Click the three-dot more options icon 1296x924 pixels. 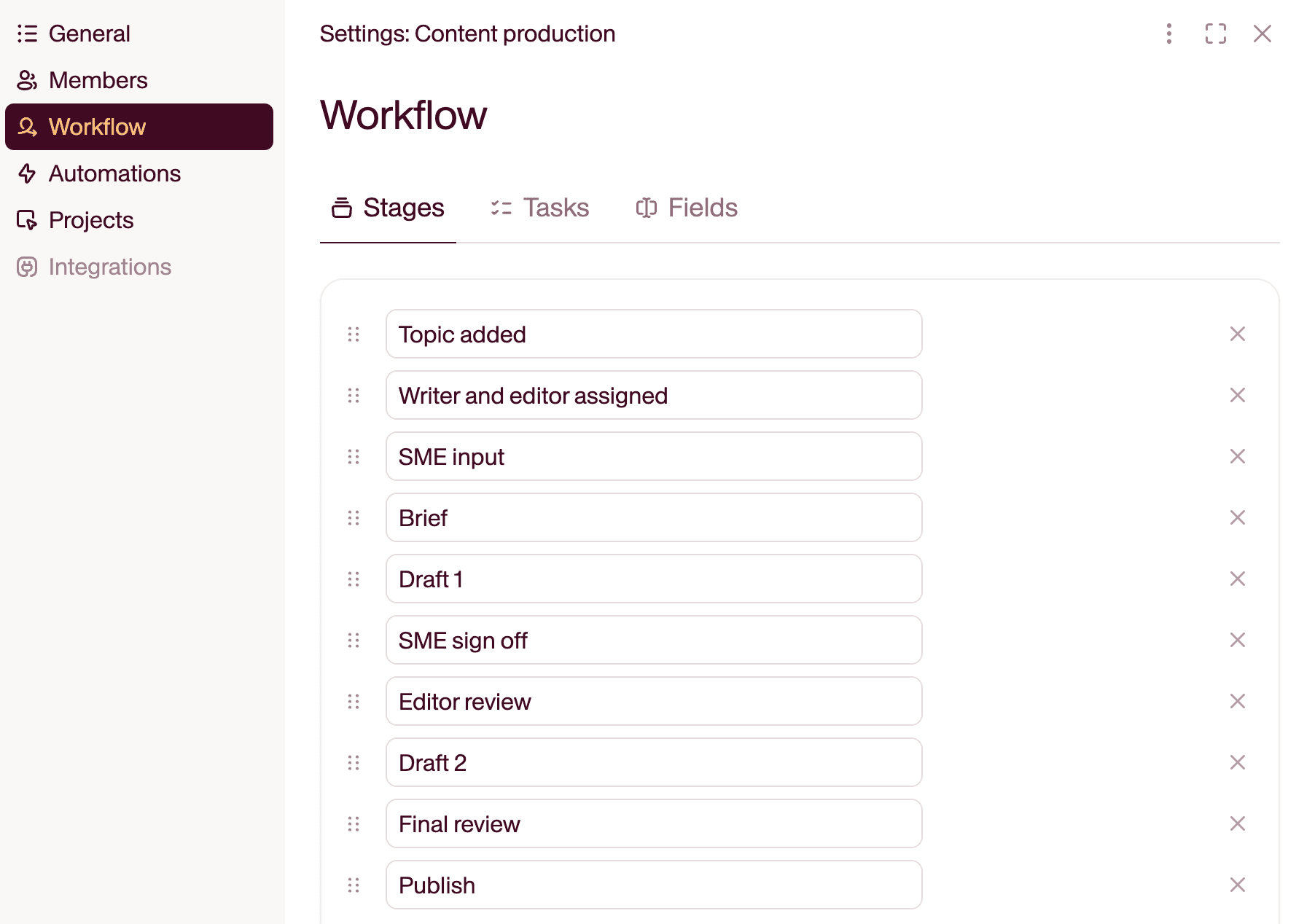pyautogui.click(x=1168, y=34)
